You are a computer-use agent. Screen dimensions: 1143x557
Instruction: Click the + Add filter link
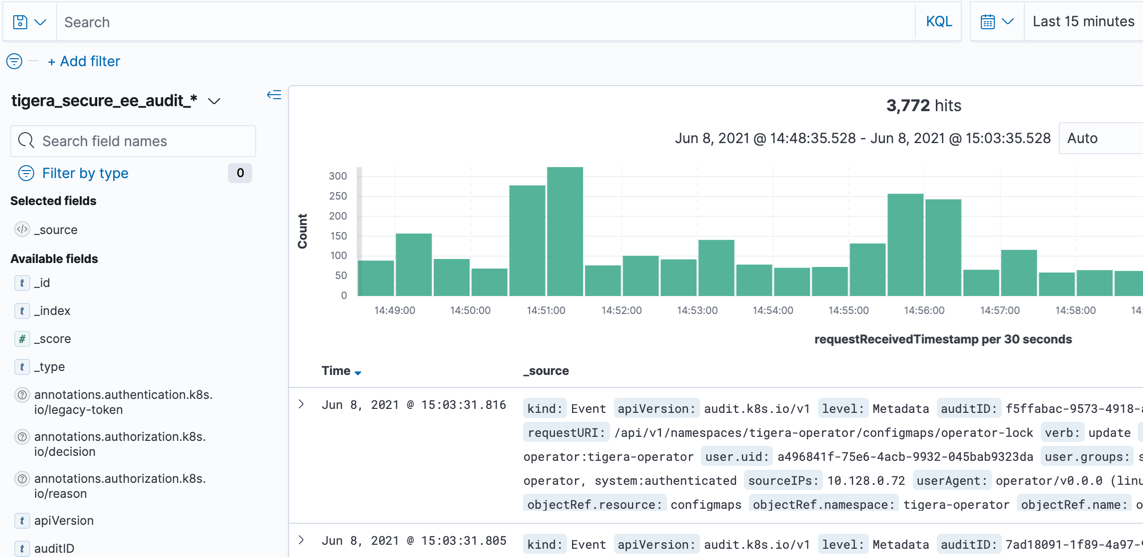pos(84,61)
